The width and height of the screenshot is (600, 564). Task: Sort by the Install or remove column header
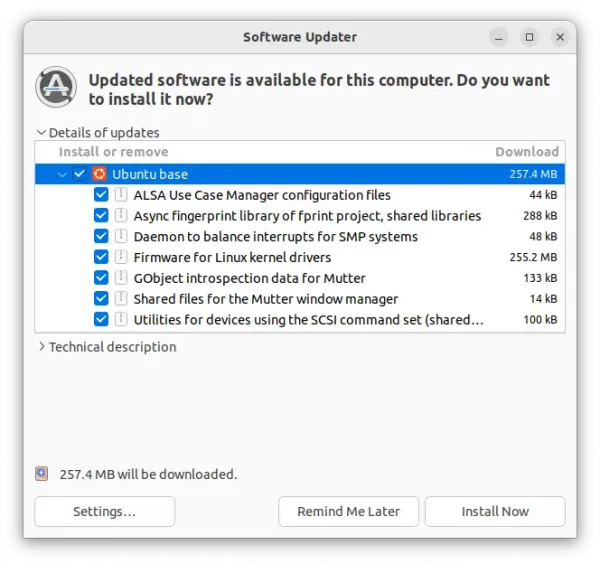pos(113,152)
